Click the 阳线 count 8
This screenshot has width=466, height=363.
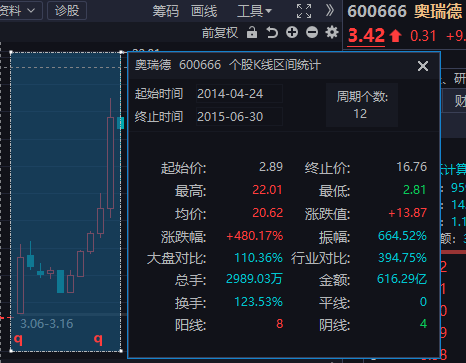coord(280,324)
